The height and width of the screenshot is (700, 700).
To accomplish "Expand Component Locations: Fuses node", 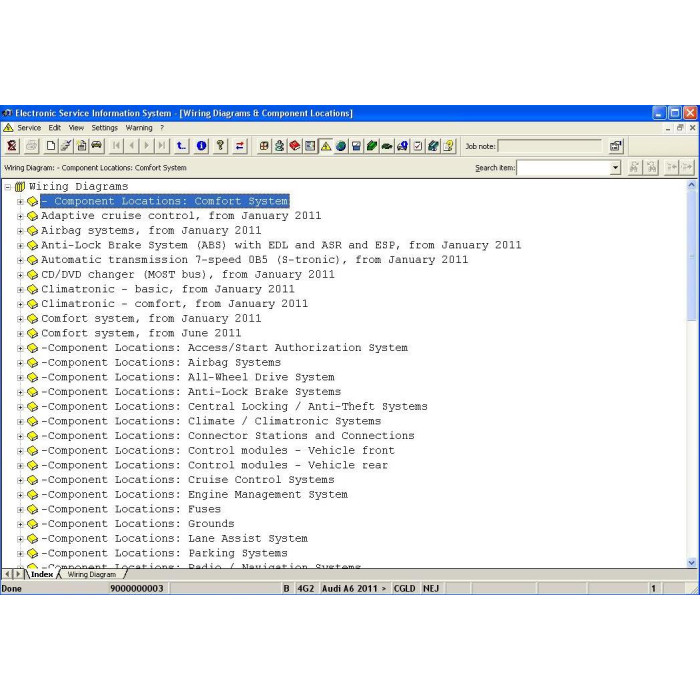I will (x=20, y=509).
